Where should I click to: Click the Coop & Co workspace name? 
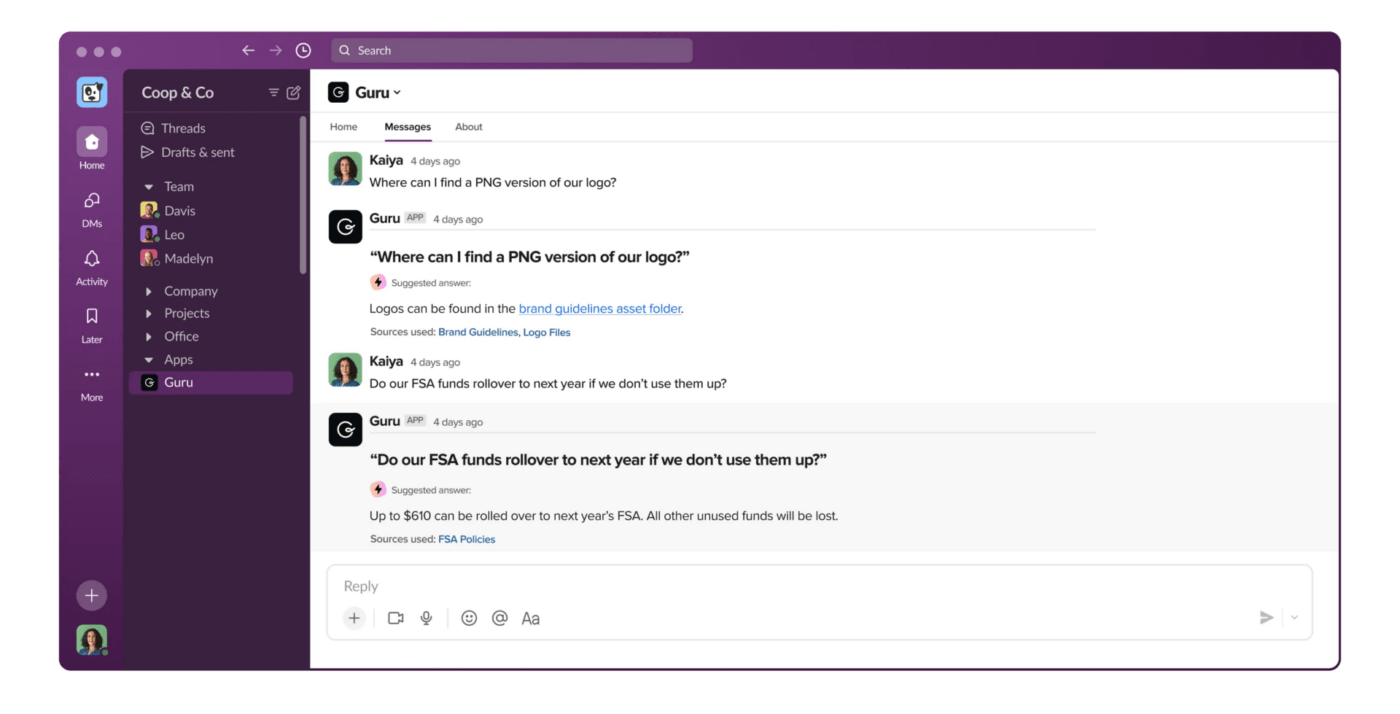[178, 93]
